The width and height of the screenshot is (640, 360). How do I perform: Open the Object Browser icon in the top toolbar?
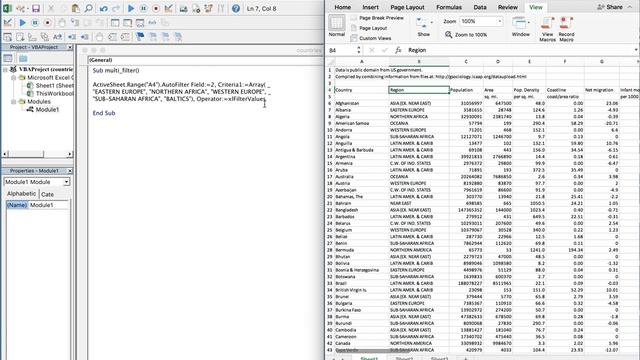pyautogui.click(x=209, y=8)
